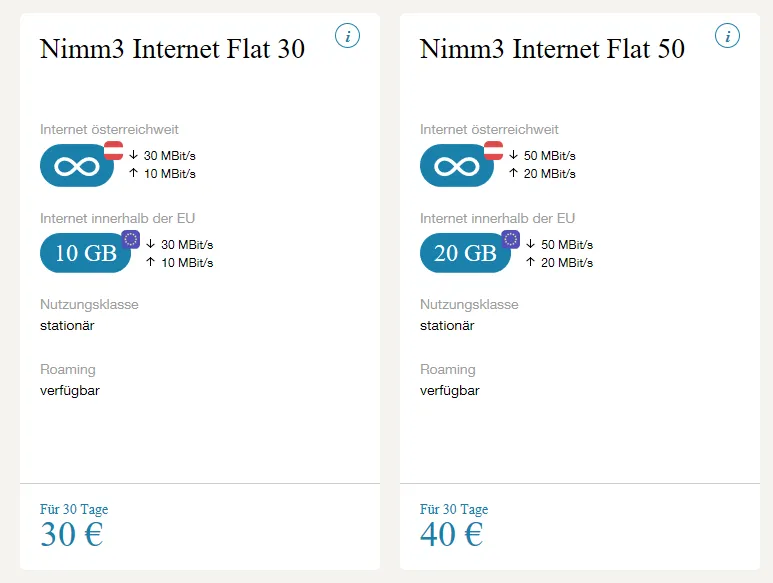Select the 10 GB EU data badge
Viewport: 773px width, 583px height.
[85, 253]
